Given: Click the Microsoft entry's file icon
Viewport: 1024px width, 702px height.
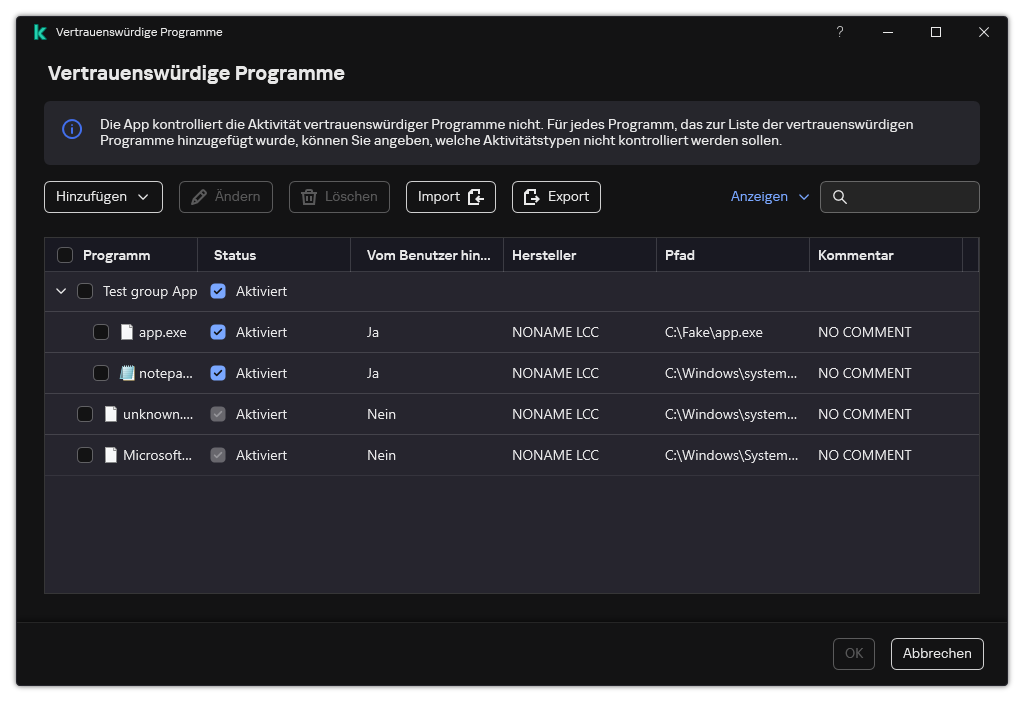Looking at the screenshot, I should [x=111, y=455].
